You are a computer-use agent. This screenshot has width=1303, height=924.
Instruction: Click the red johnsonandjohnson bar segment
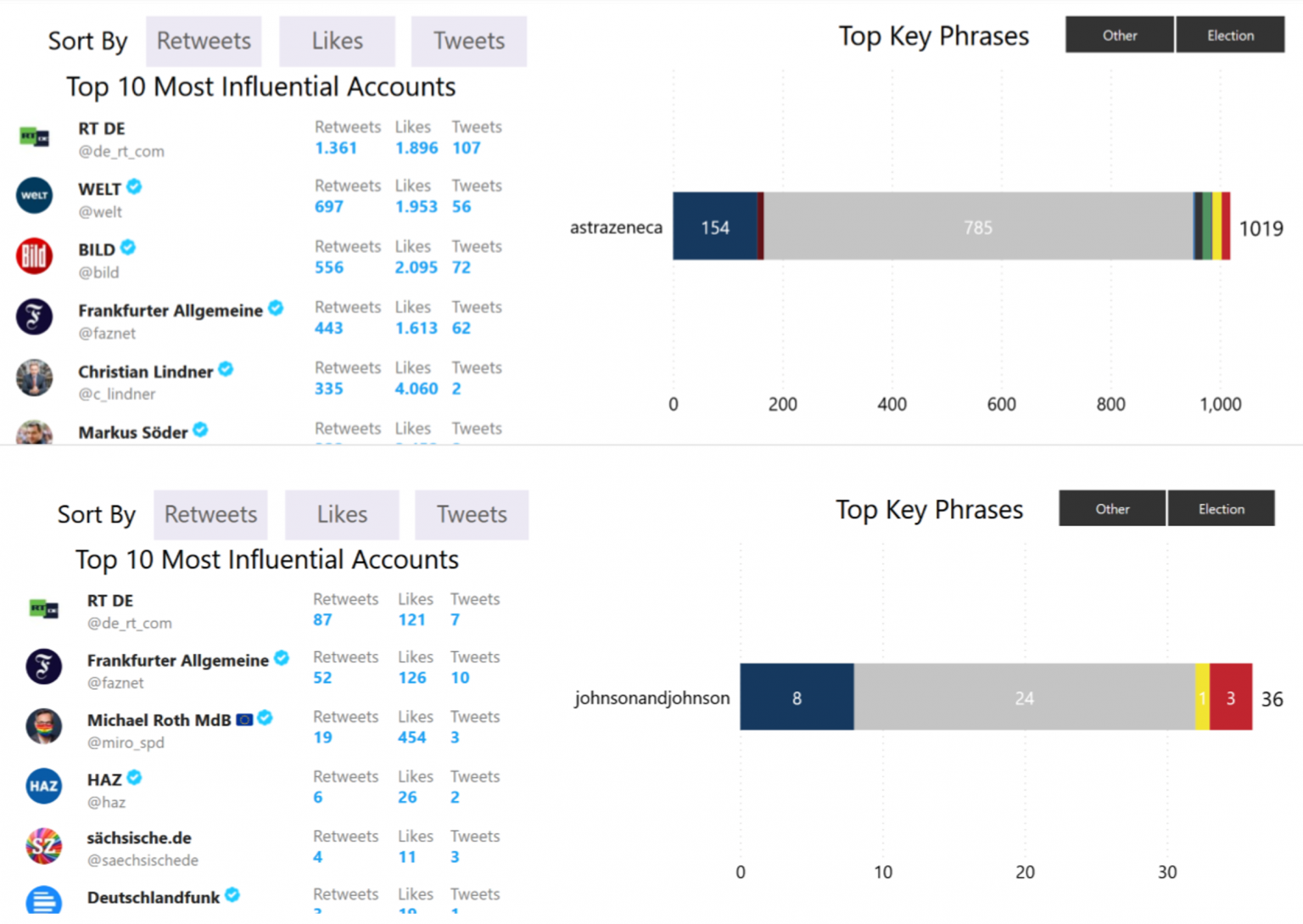[x=1231, y=697]
